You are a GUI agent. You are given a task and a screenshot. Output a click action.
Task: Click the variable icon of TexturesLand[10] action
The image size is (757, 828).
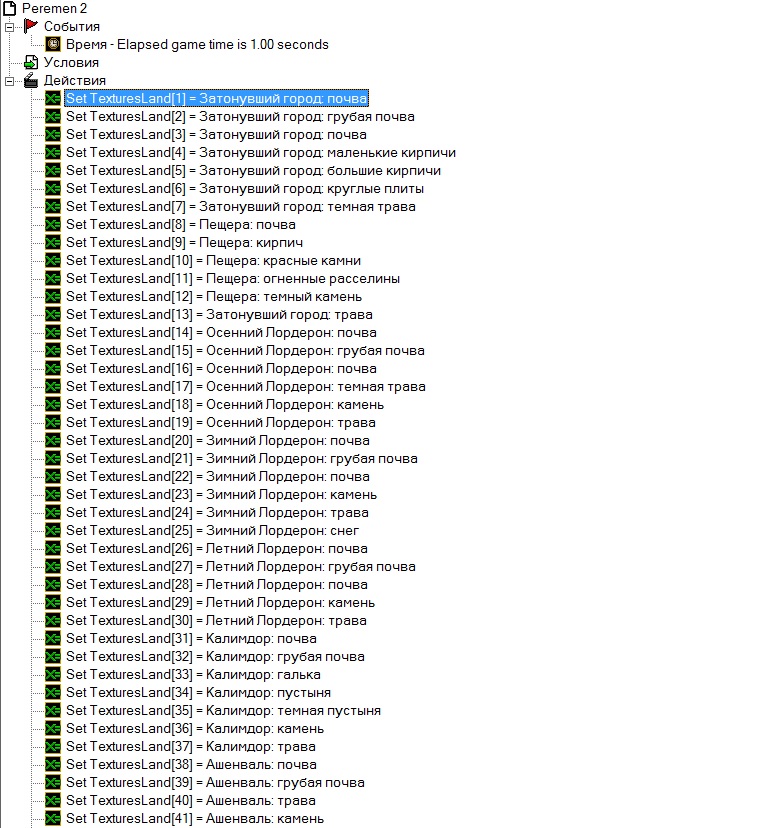53,260
